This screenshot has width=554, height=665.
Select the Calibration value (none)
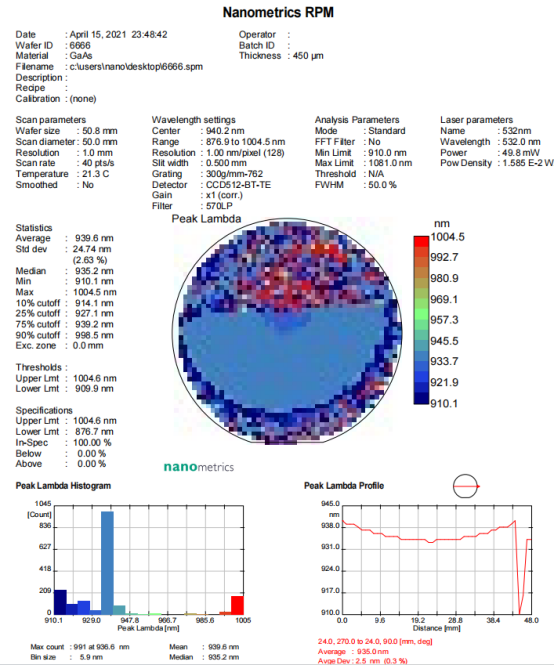click(x=83, y=99)
